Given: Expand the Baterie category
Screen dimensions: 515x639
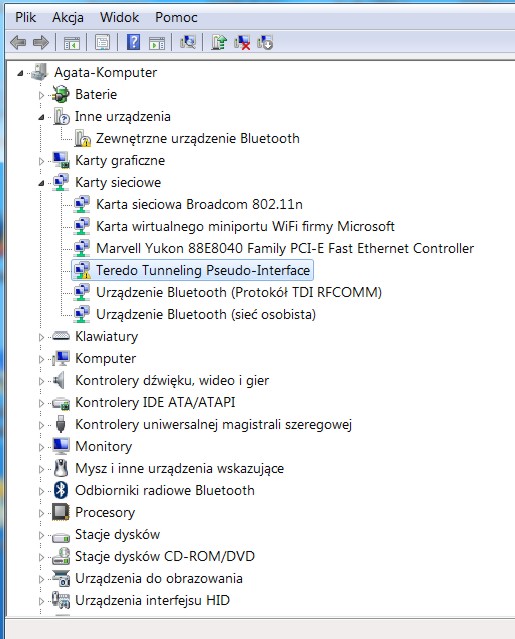Looking at the screenshot, I should click(x=41, y=95).
